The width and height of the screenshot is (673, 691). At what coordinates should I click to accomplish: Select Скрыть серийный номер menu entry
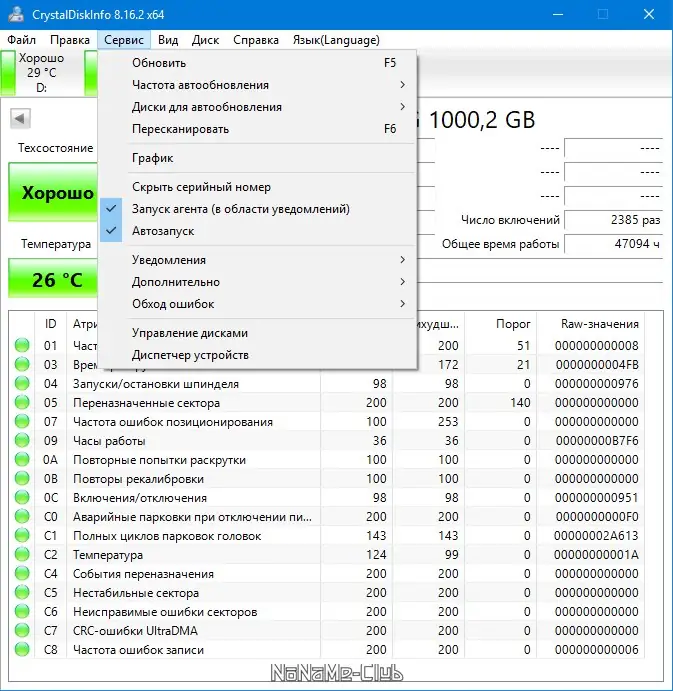coord(257,187)
